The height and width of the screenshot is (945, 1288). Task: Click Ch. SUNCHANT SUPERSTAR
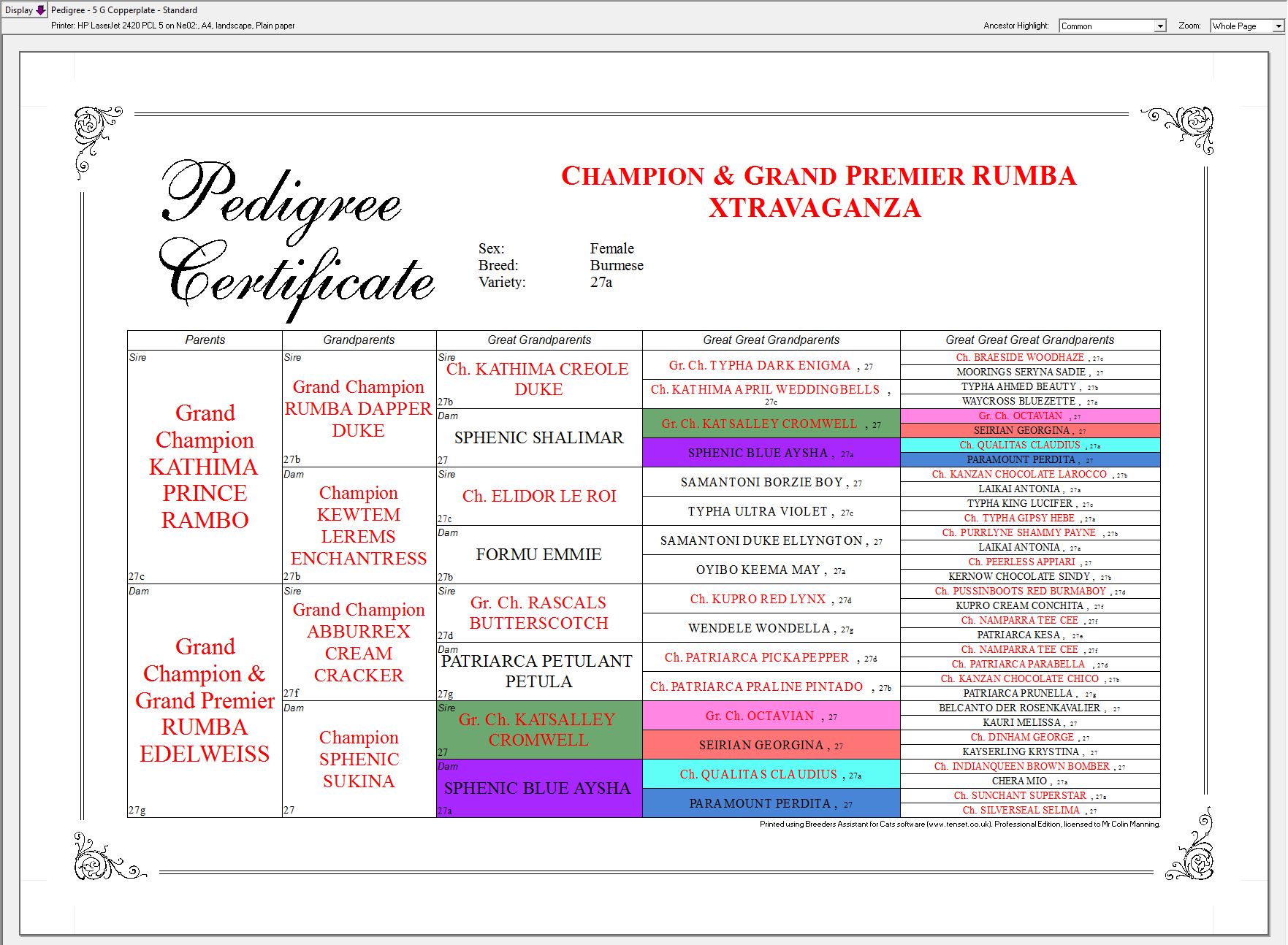click(1030, 795)
